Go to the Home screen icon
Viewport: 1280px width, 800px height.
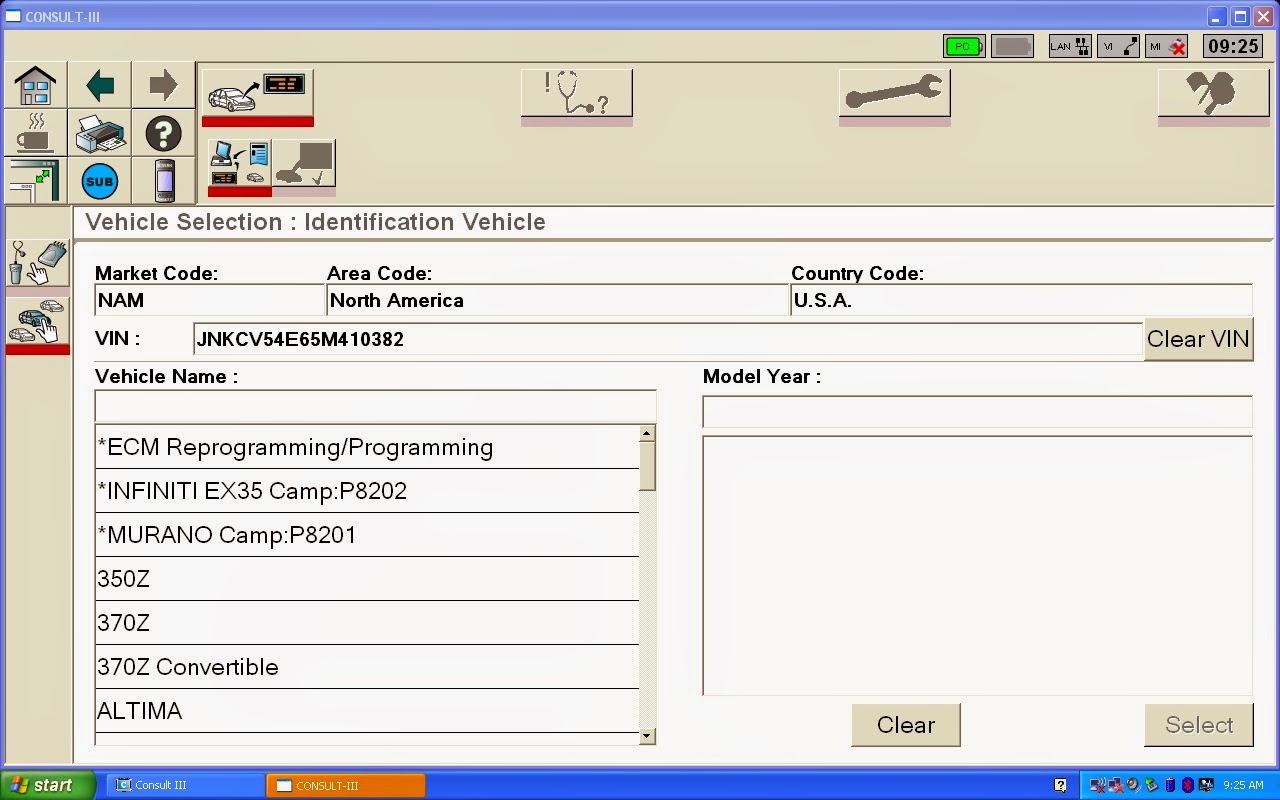tap(35, 85)
